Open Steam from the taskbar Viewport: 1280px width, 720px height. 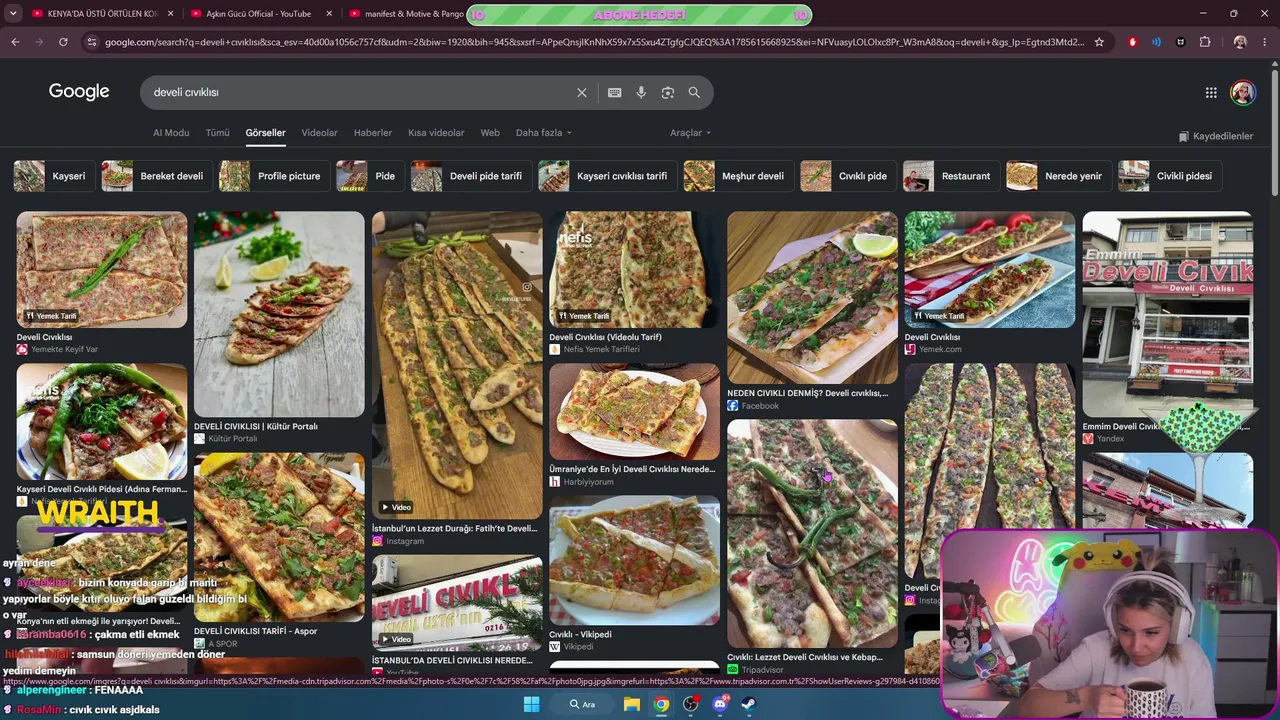[748, 704]
